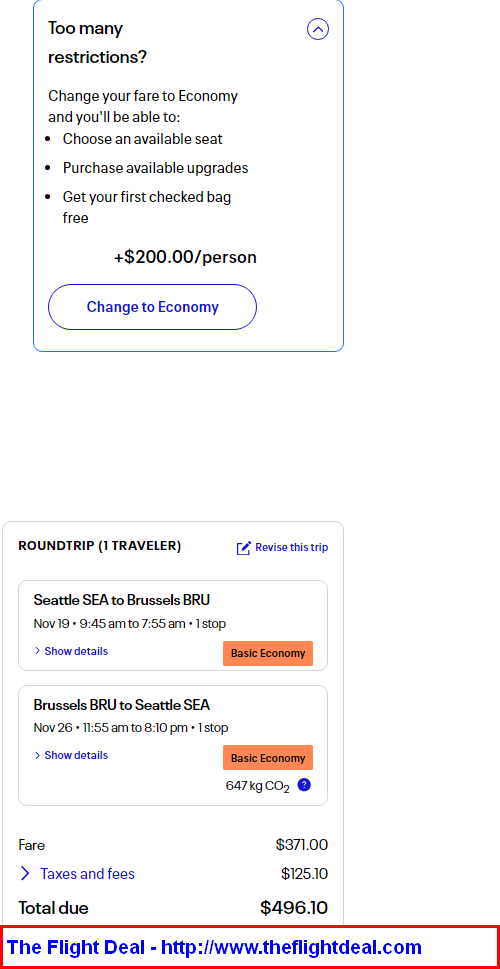
Task: Click the ROUNDTRIP (1 TRAVELER) header
Action: coord(100,546)
